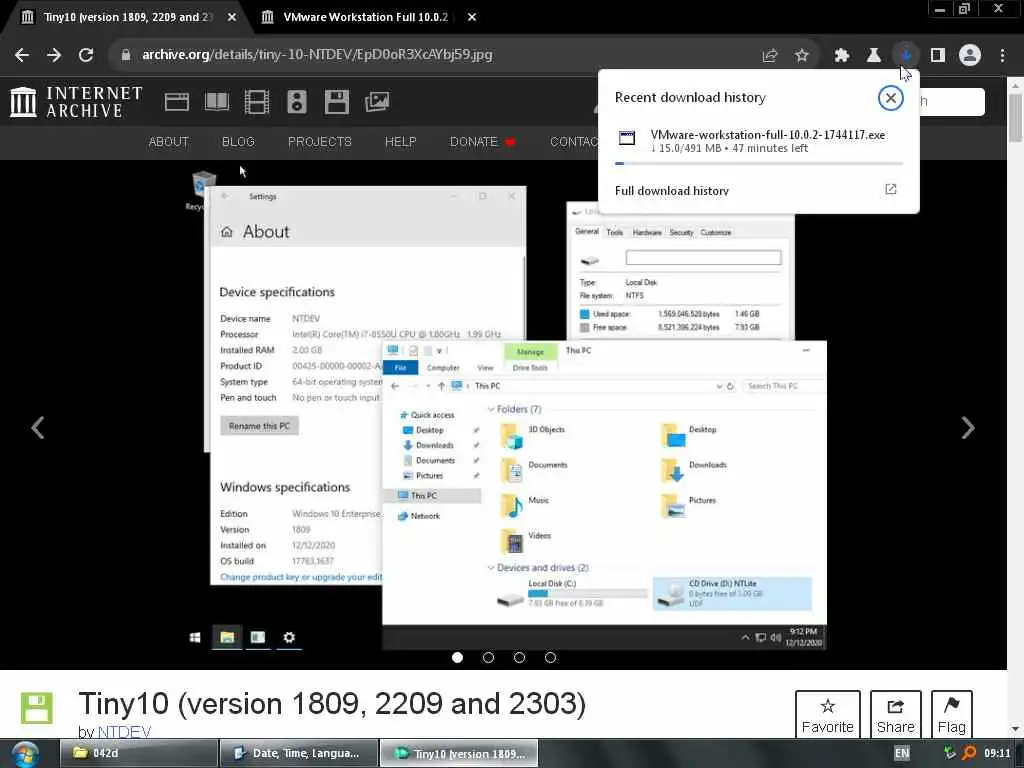Open the Software floppy icon
Image resolution: width=1024 pixels, height=768 pixels.
[337, 102]
